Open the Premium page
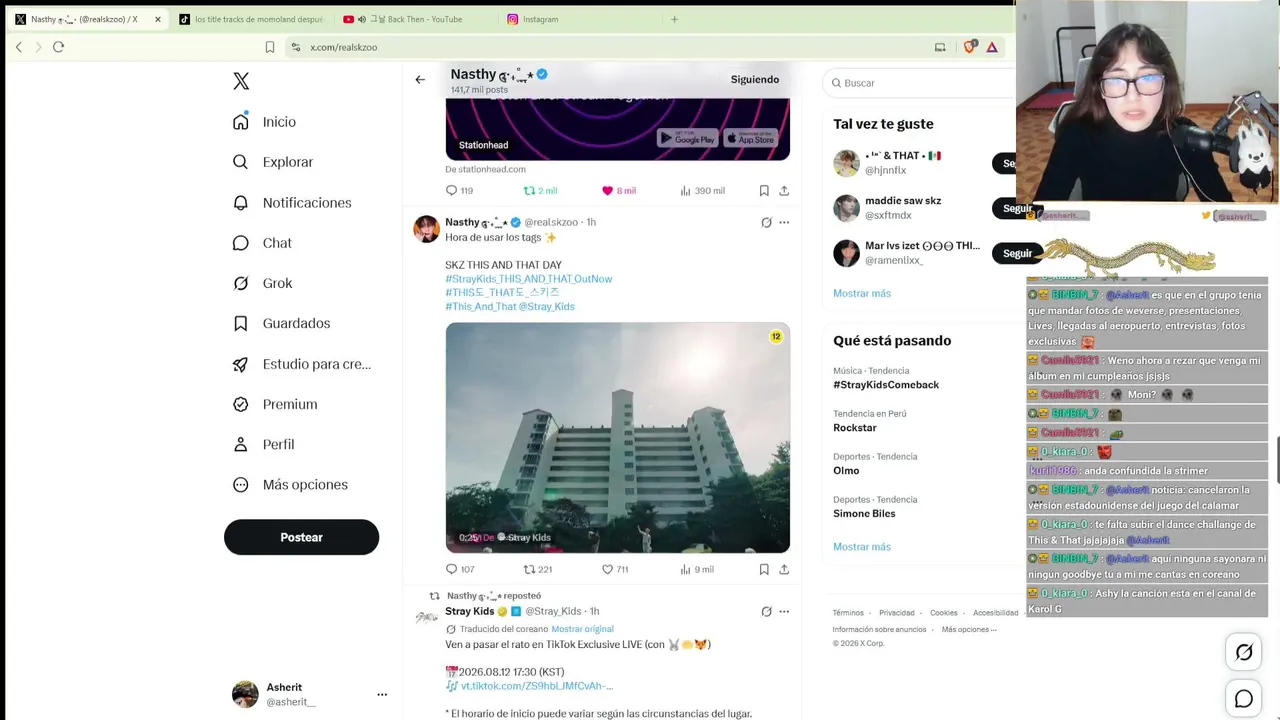Screen dimensions: 1280x720 pyautogui.click(x=275, y=404)
